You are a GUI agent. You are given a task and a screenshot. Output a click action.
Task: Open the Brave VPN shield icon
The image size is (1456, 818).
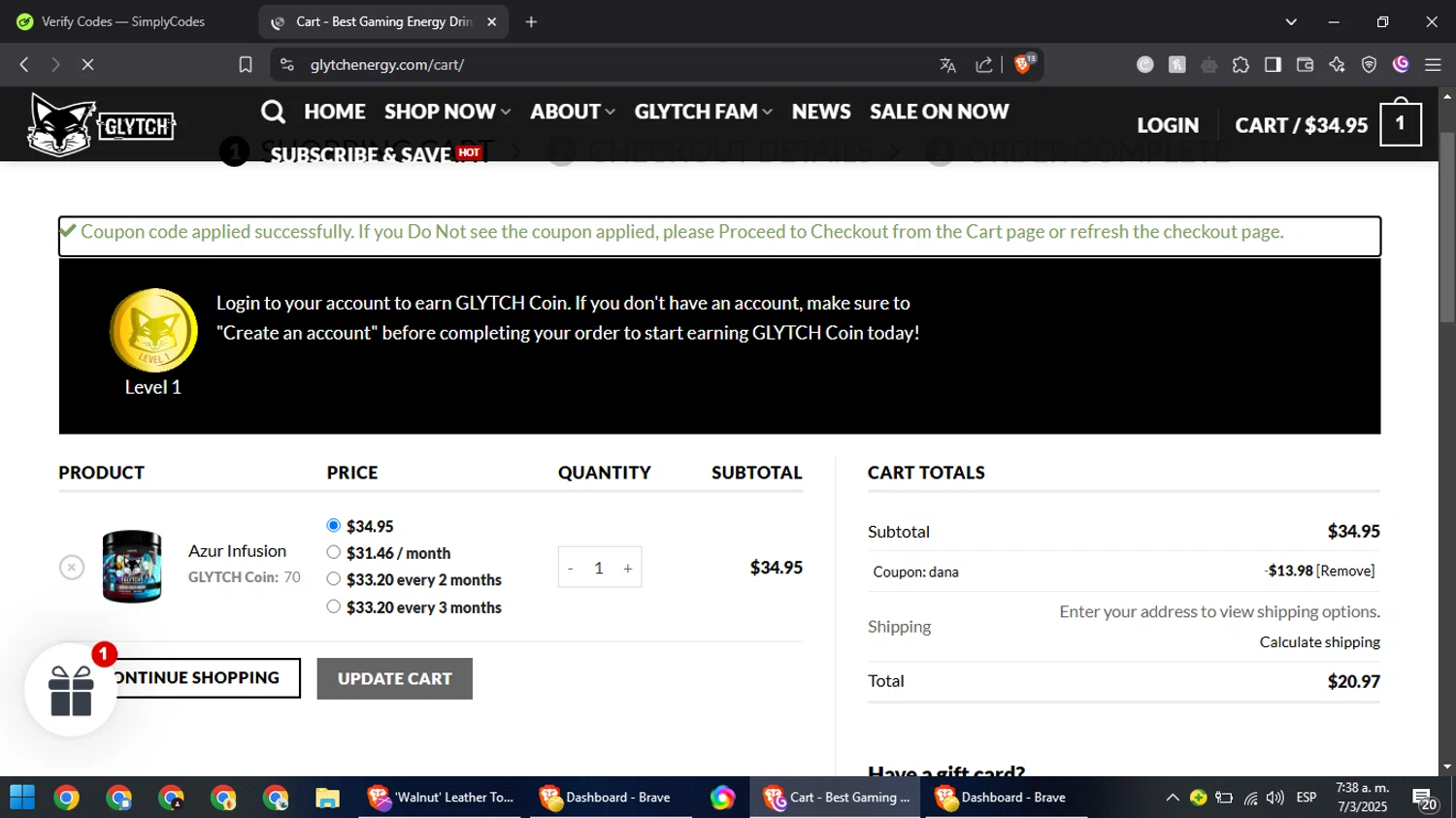[1369, 65]
